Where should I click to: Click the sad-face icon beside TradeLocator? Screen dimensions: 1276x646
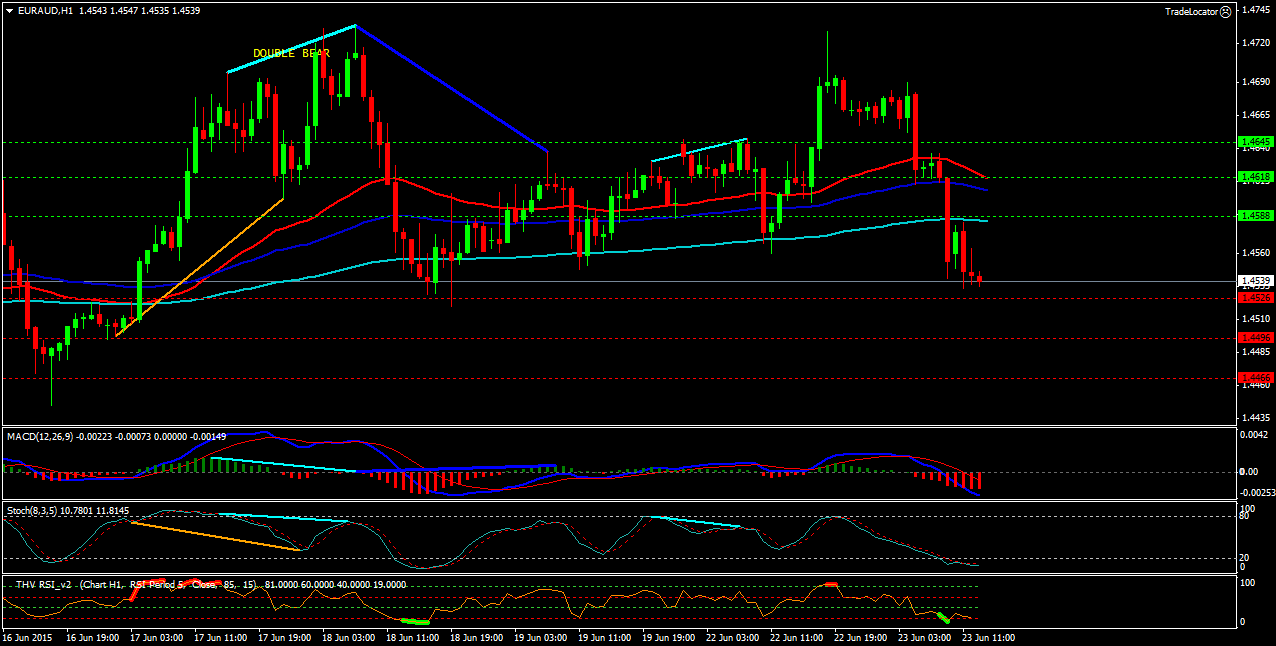click(1226, 11)
